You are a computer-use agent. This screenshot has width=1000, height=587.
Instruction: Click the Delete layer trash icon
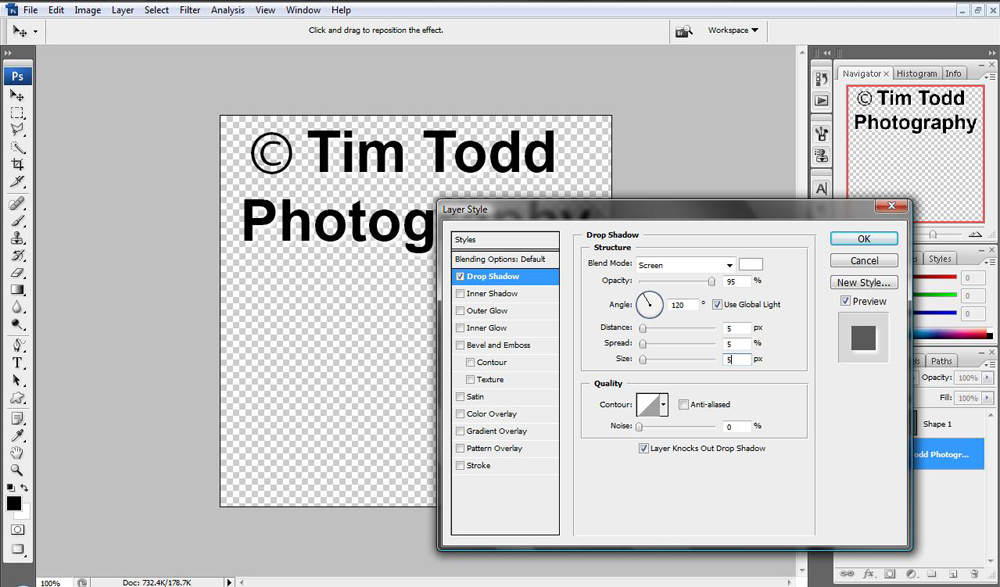pyautogui.click(x=974, y=574)
